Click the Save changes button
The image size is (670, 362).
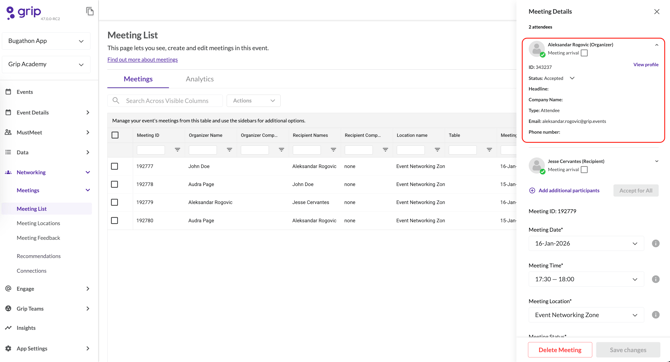click(x=628, y=350)
